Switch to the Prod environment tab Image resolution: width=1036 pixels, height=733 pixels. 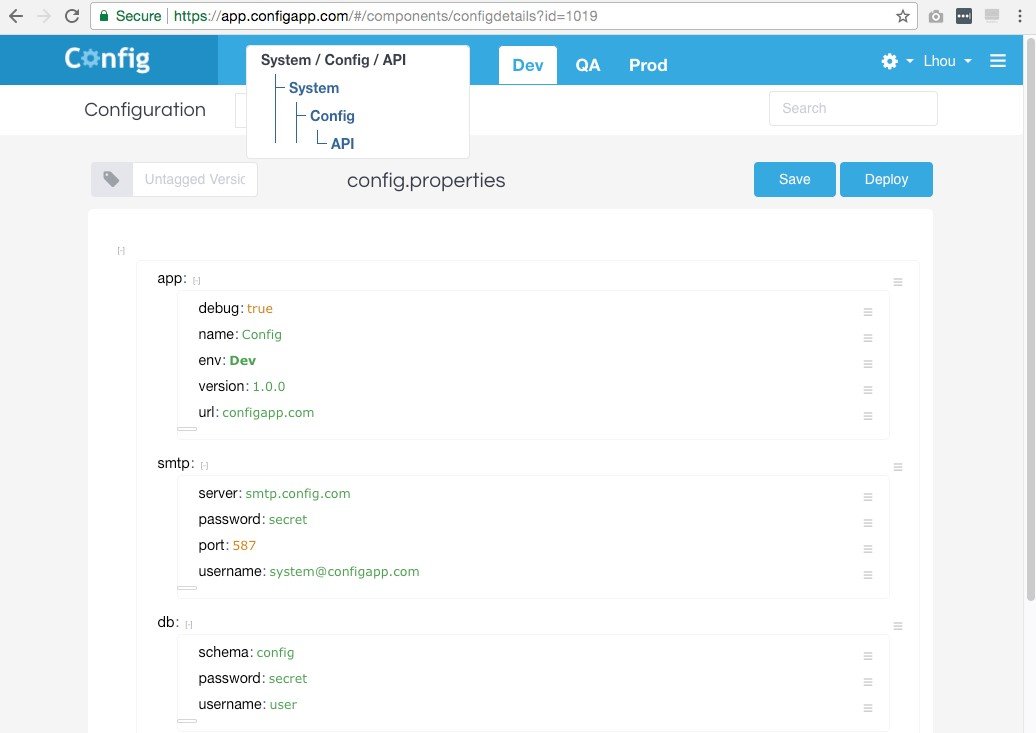[x=648, y=65]
